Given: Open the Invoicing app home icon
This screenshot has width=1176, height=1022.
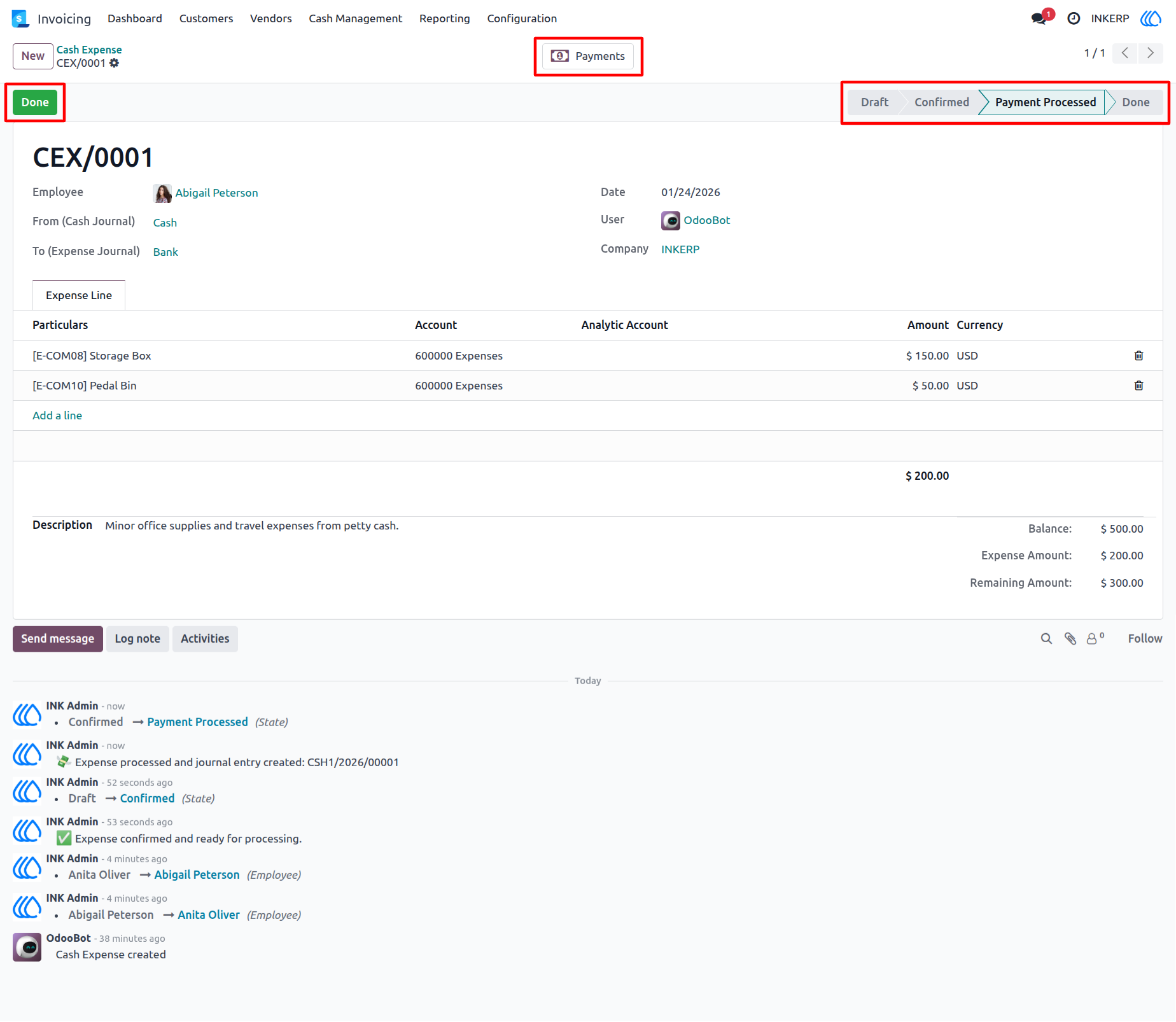Looking at the screenshot, I should (x=20, y=18).
